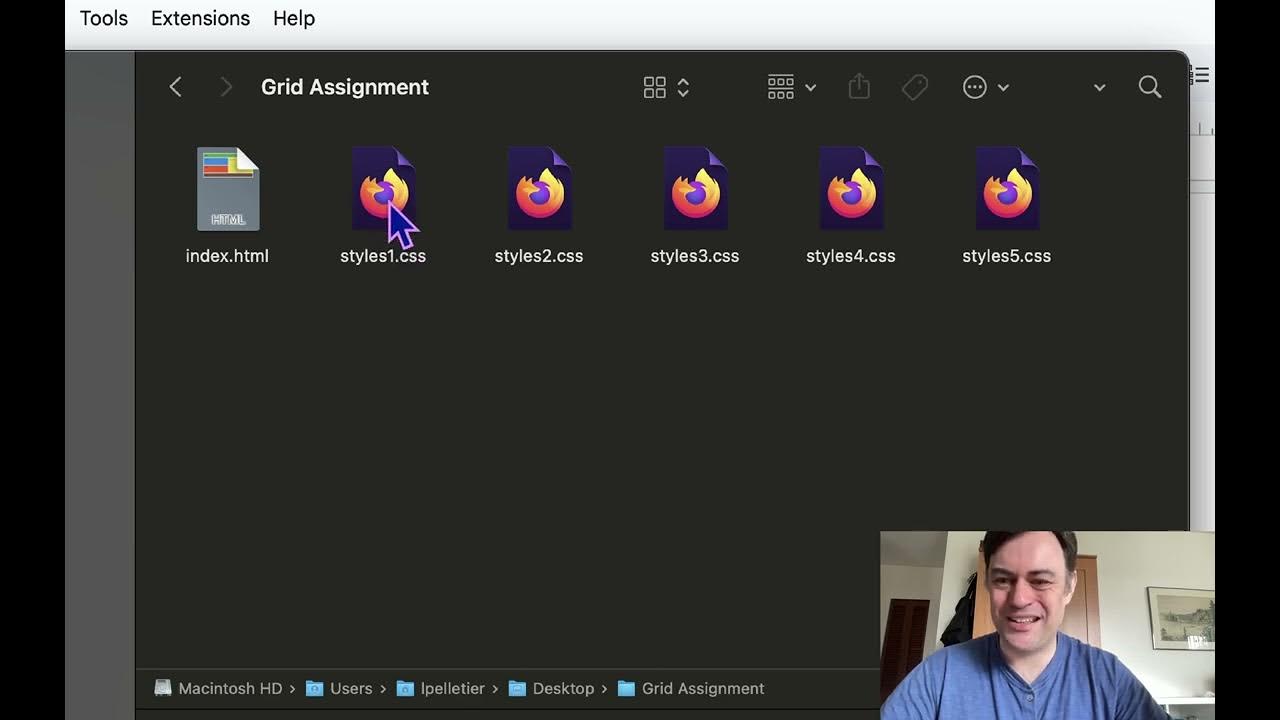Screen dimensions: 1280x720
Task: Click the styles1.css file name label
Action: point(383,256)
